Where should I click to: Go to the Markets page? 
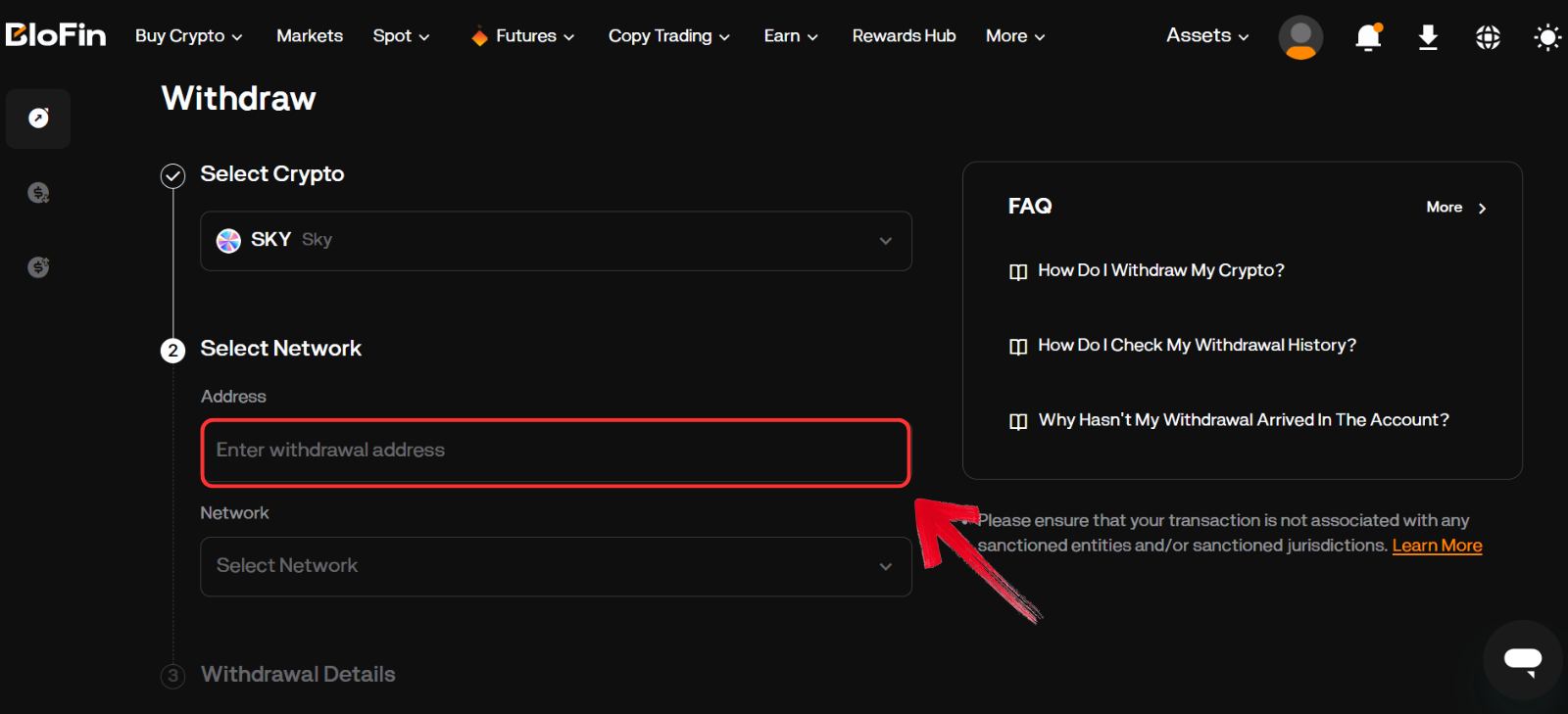tap(309, 36)
